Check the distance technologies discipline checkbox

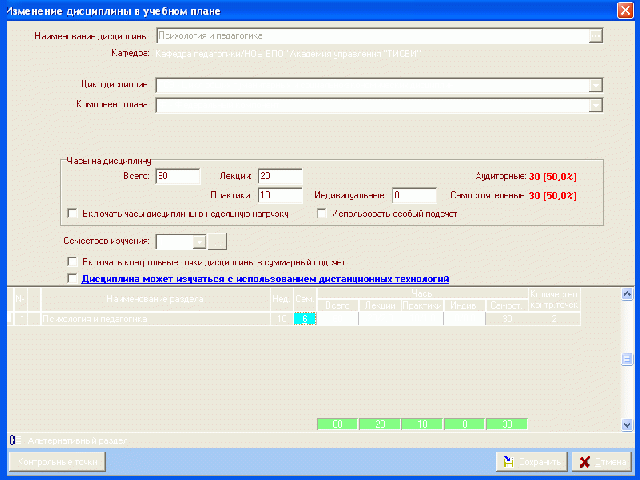pyautogui.click(x=72, y=279)
